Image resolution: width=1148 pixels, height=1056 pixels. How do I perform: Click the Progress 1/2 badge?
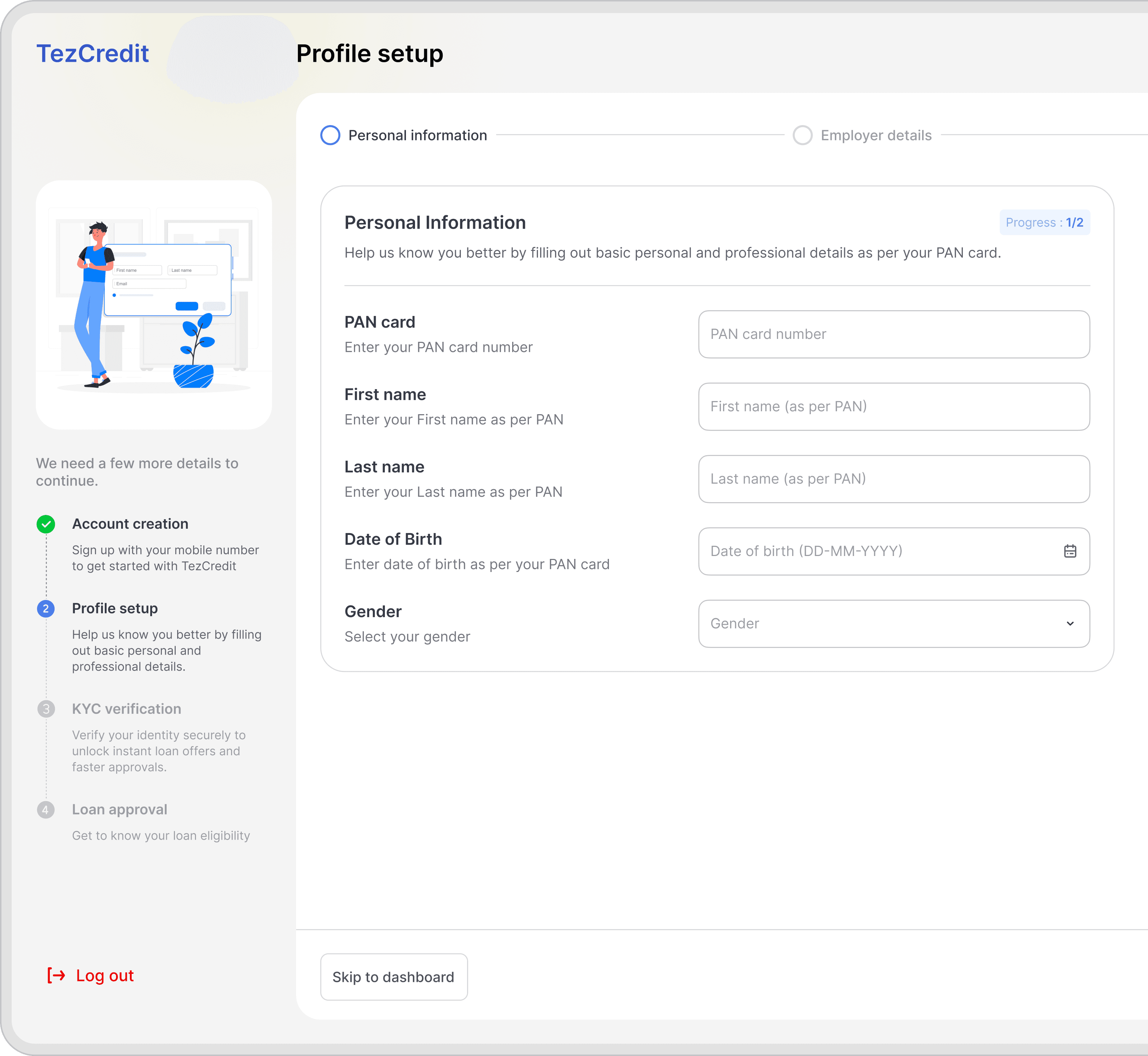click(x=1045, y=222)
